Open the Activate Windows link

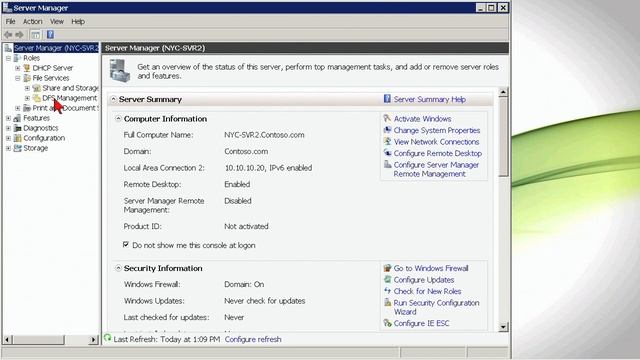click(422, 119)
